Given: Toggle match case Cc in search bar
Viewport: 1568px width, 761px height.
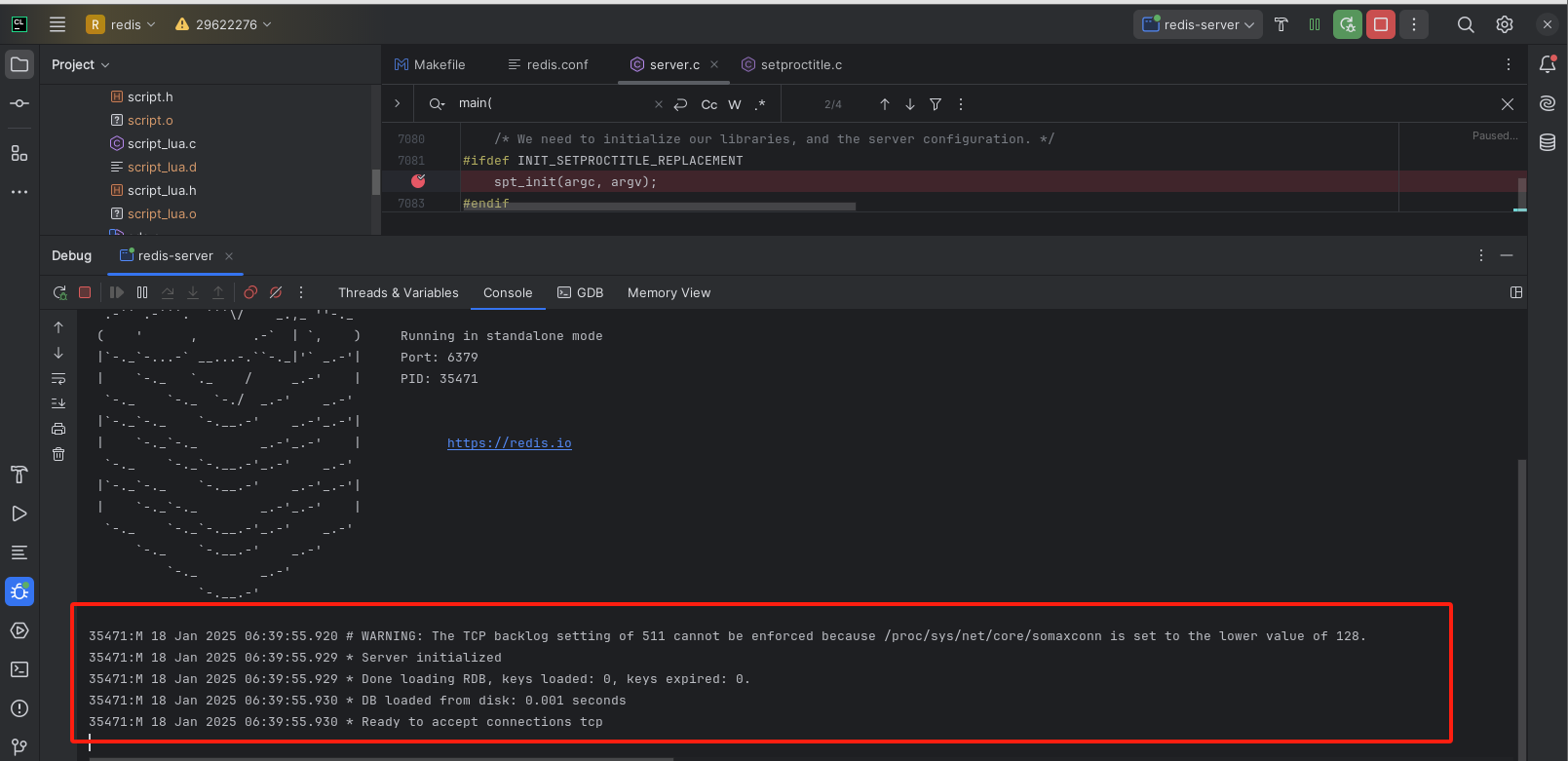Looking at the screenshot, I should tap(709, 104).
